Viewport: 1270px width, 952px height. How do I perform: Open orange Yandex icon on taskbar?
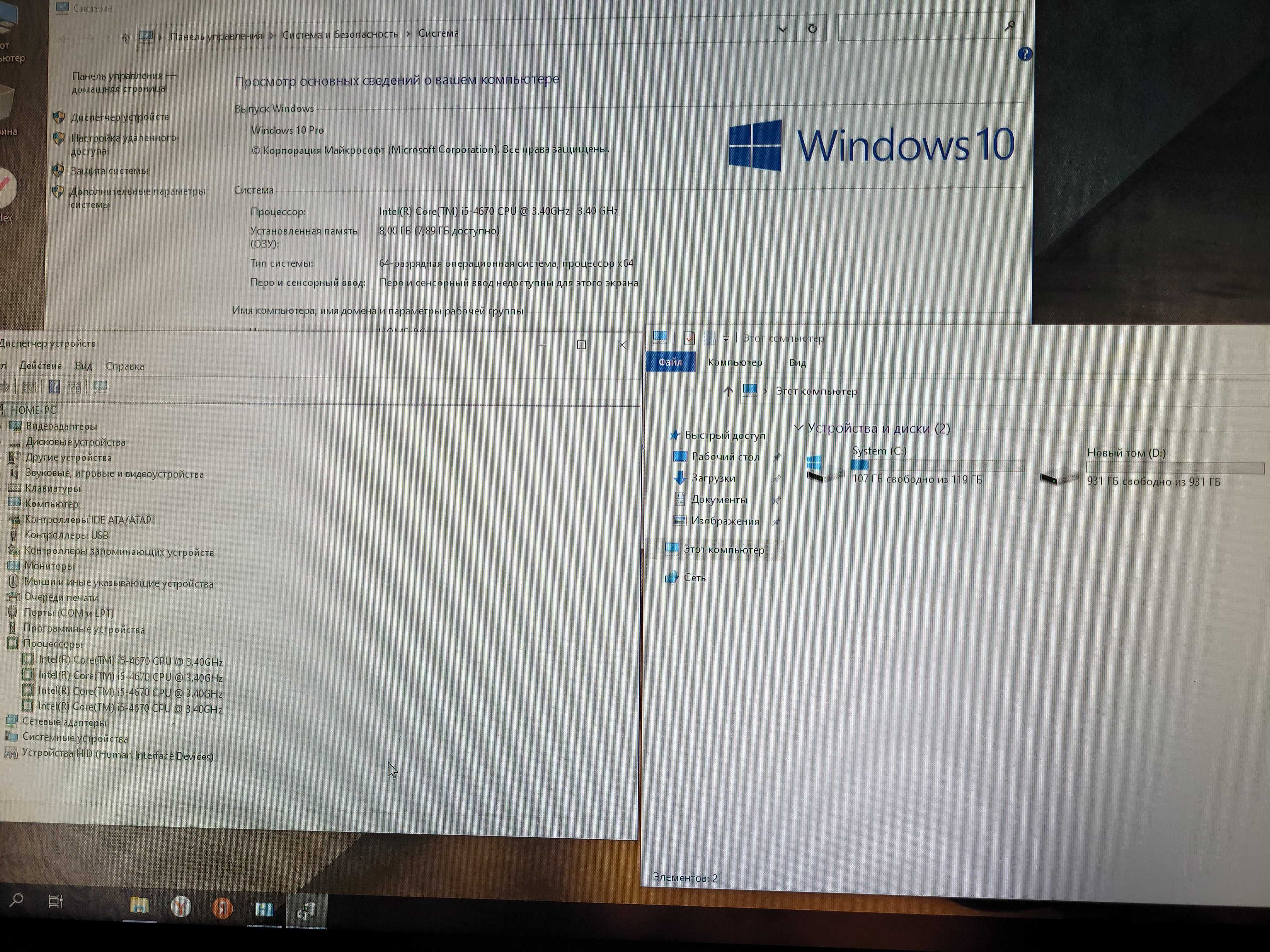(x=222, y=908)
